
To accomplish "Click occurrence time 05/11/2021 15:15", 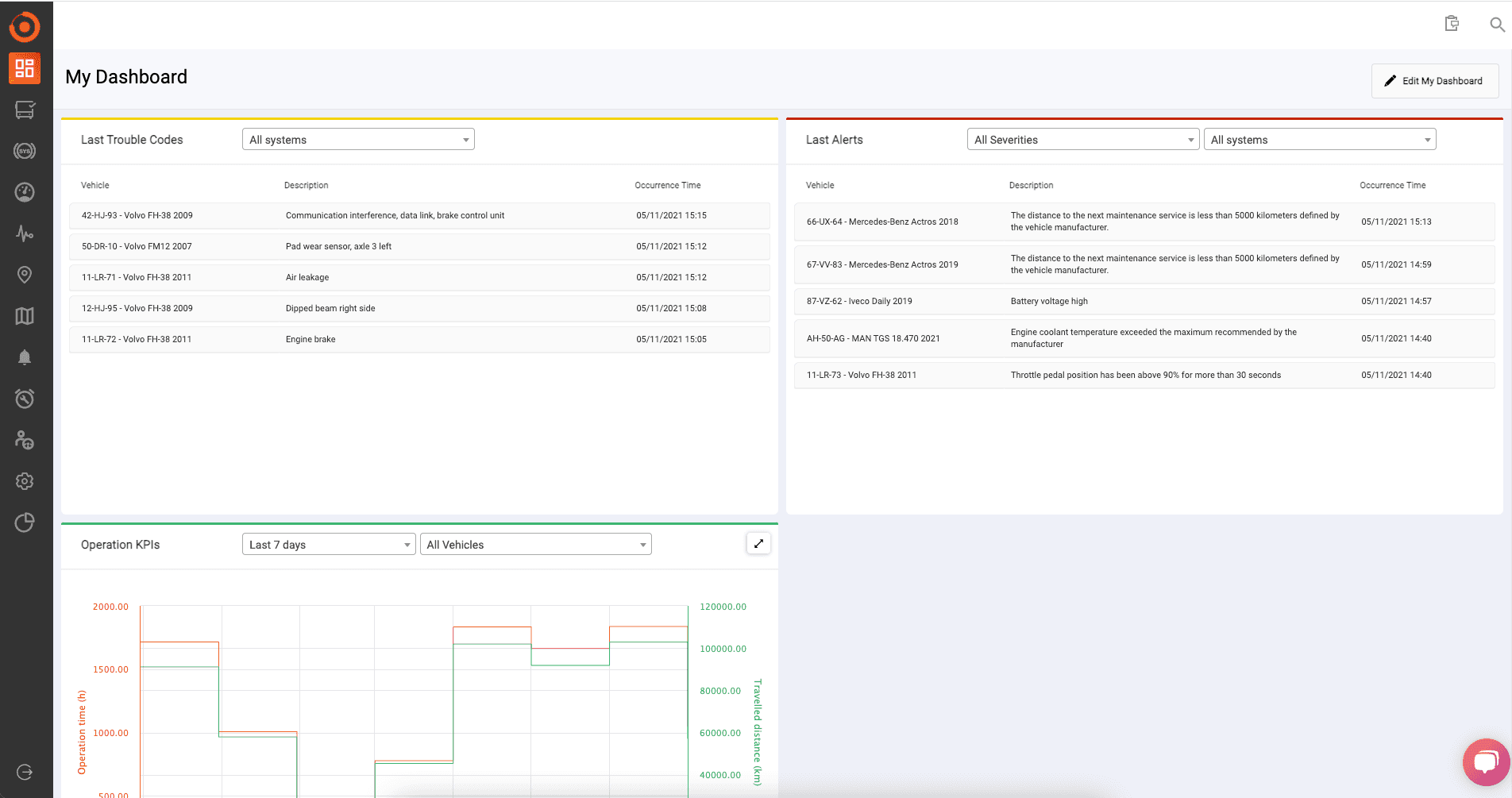I will 671,215.
